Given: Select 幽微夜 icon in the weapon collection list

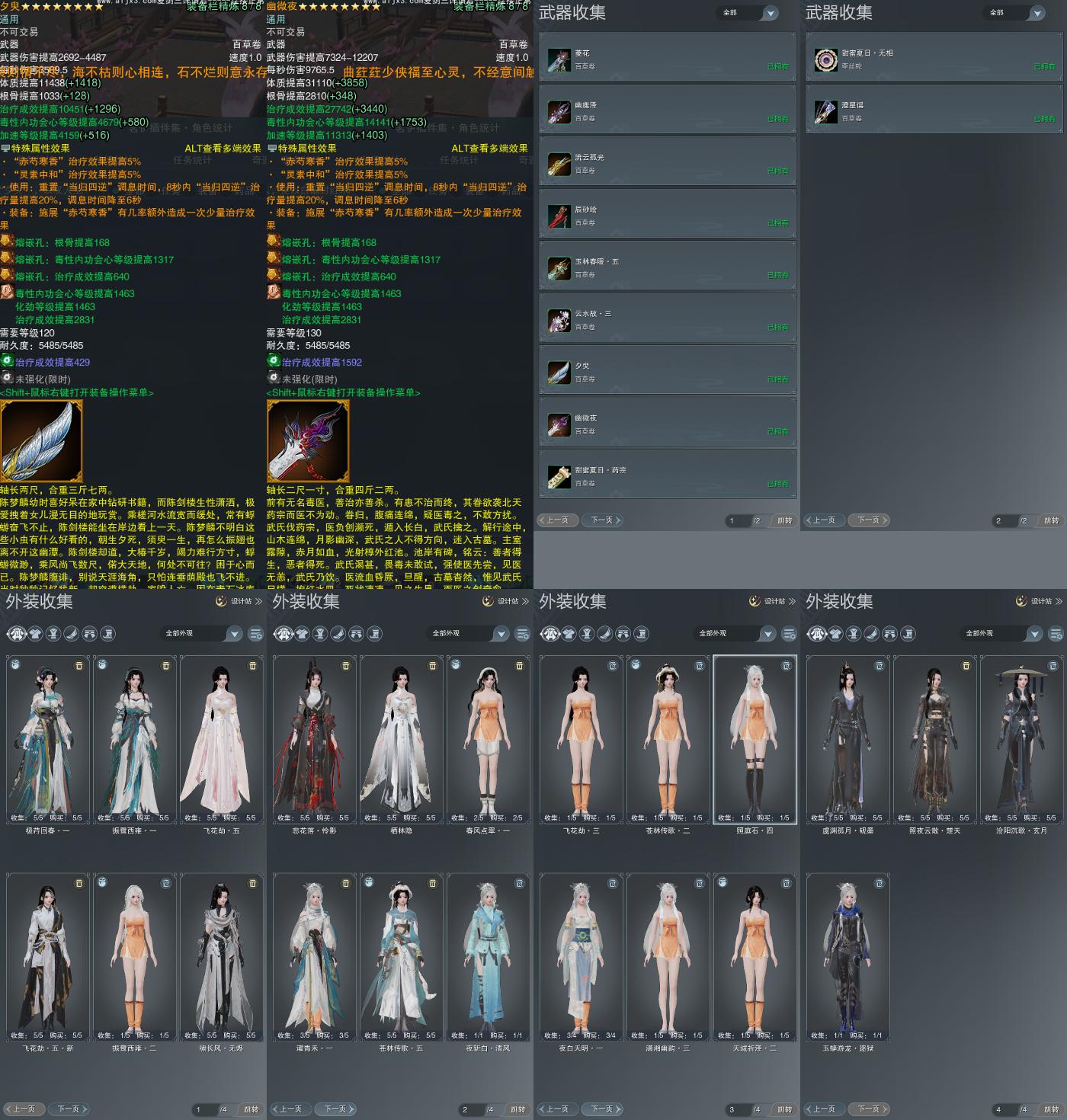Looking at the screenshot, I should [x=559, y=425].
